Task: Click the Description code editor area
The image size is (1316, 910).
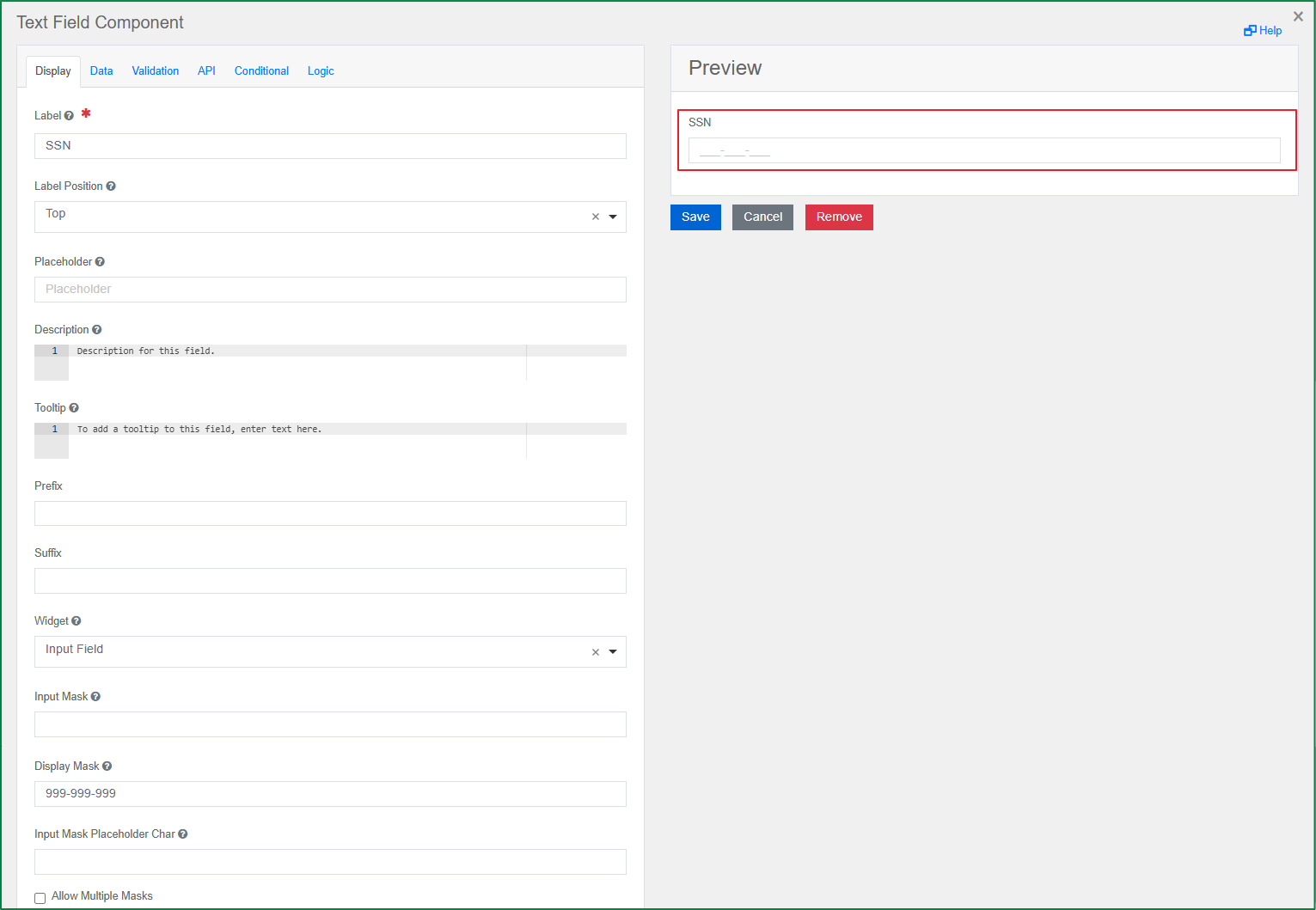Action: pos(330,363)
